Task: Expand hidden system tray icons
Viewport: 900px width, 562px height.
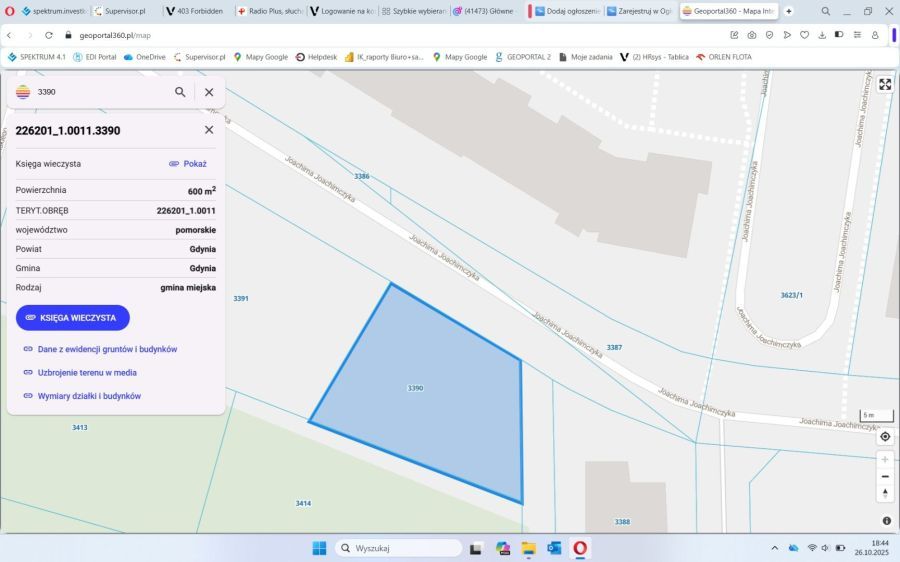Action: pyautogui.click(x=774, y=548)
